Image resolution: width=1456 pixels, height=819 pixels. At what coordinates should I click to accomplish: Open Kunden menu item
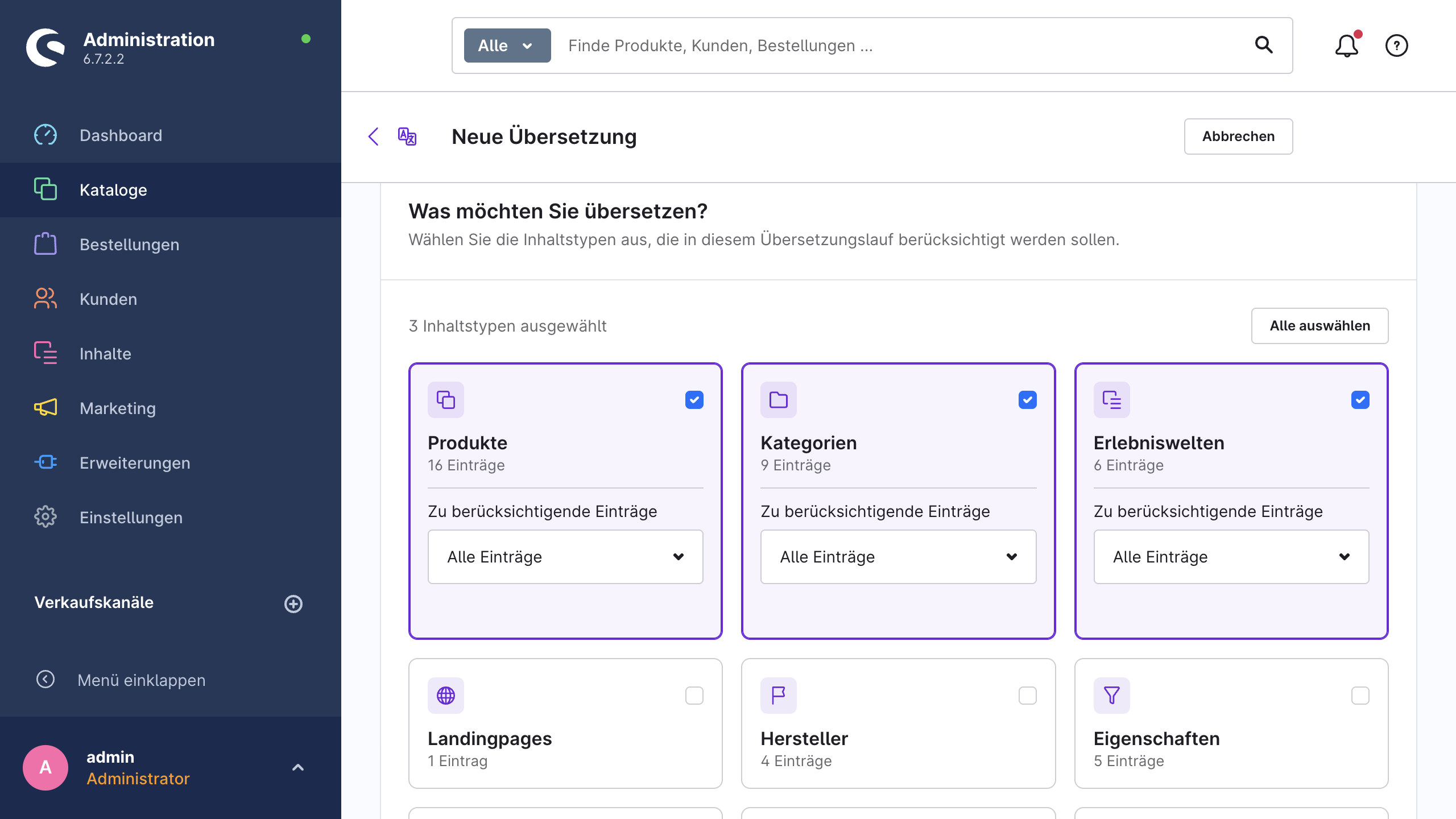(171, 299)
